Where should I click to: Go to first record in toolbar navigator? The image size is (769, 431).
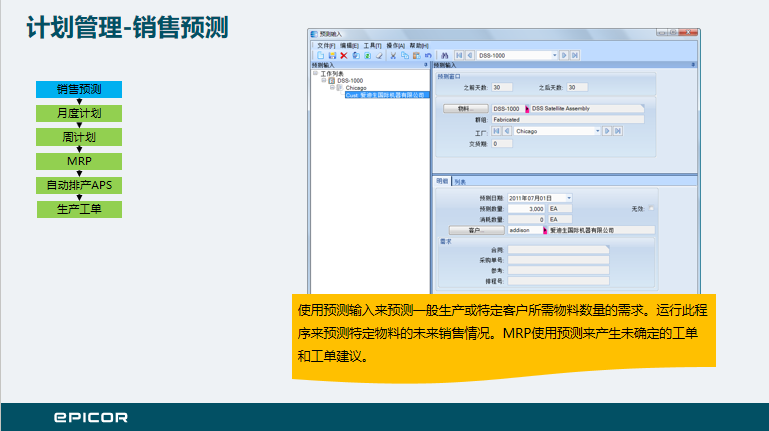pos(459,55)
